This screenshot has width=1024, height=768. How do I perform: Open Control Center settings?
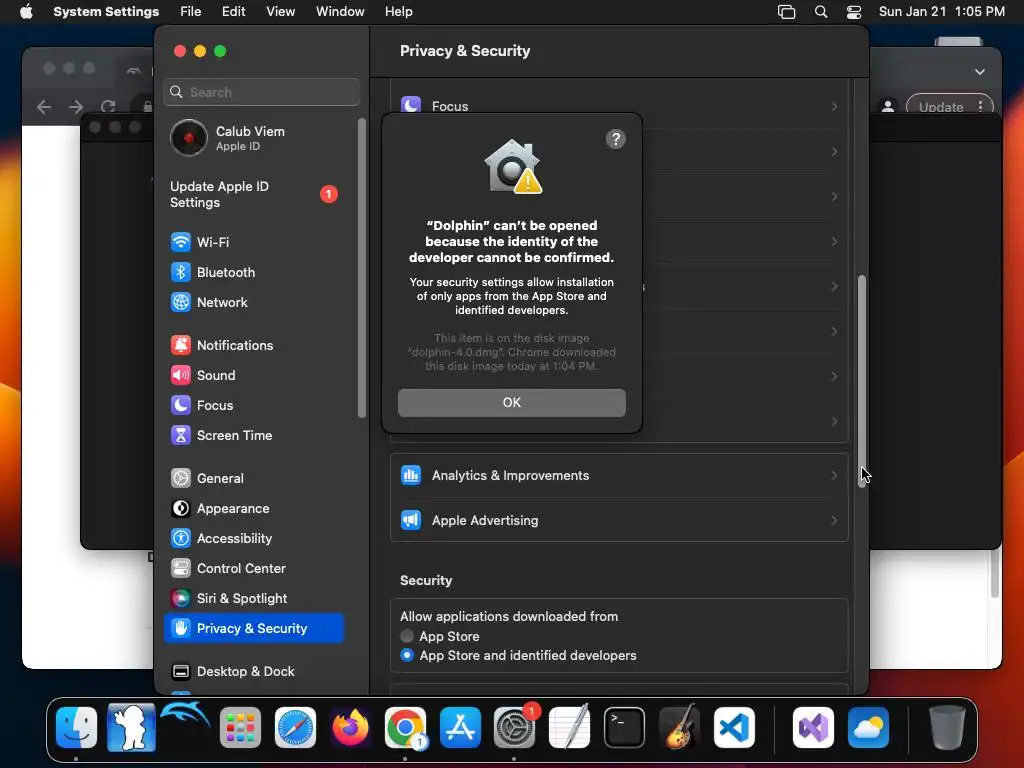click(x=253, y=569)
